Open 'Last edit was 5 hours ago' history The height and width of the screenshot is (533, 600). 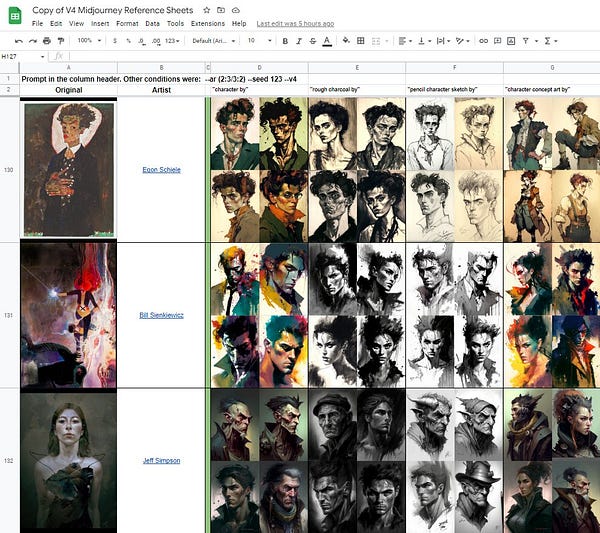[x=295, y=24]
